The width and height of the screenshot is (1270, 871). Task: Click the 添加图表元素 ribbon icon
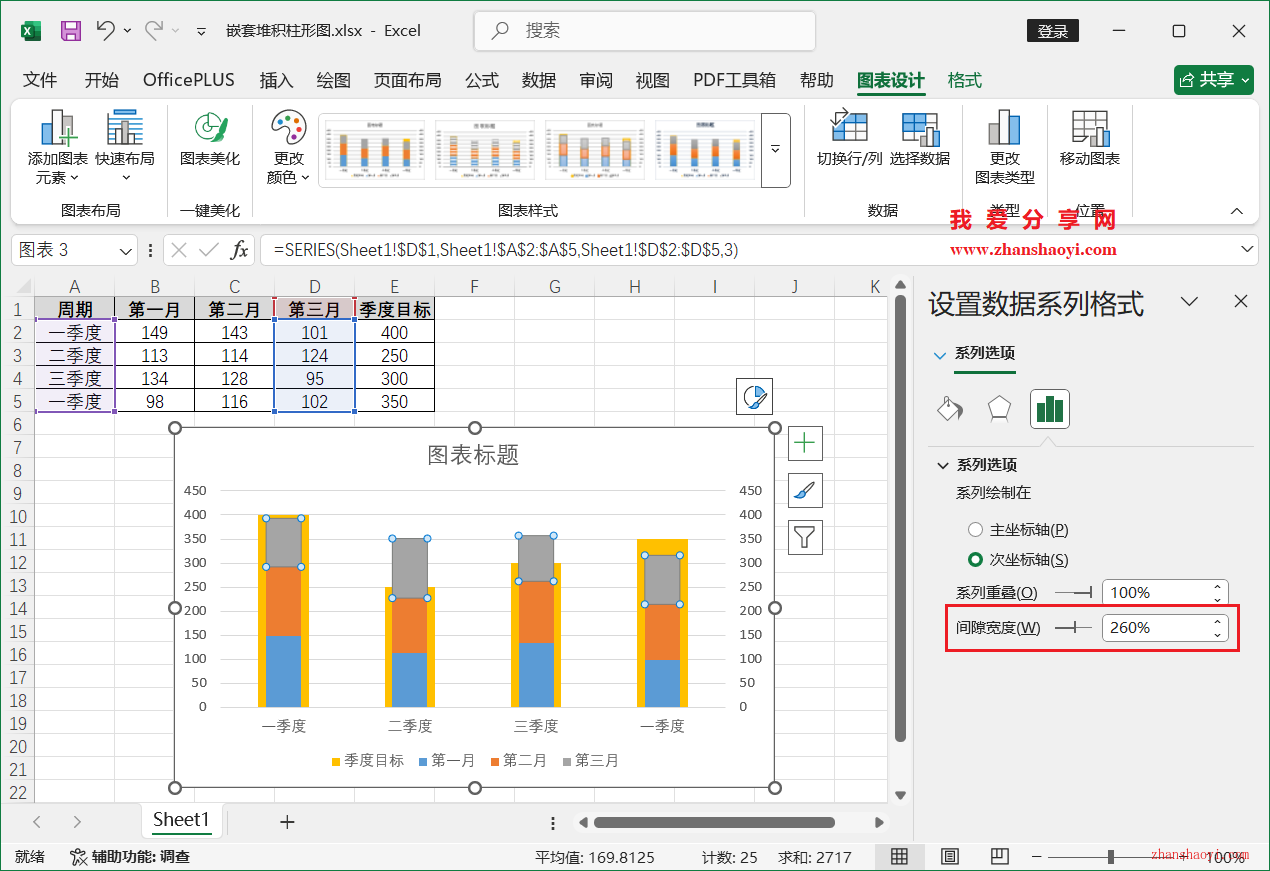pos(55,148)
